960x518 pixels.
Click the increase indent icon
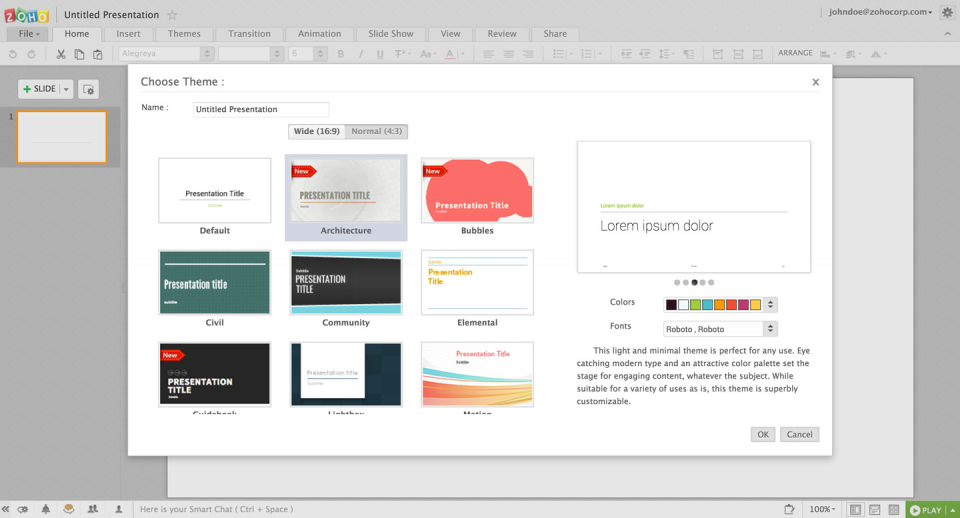click(x=645, y=54)
